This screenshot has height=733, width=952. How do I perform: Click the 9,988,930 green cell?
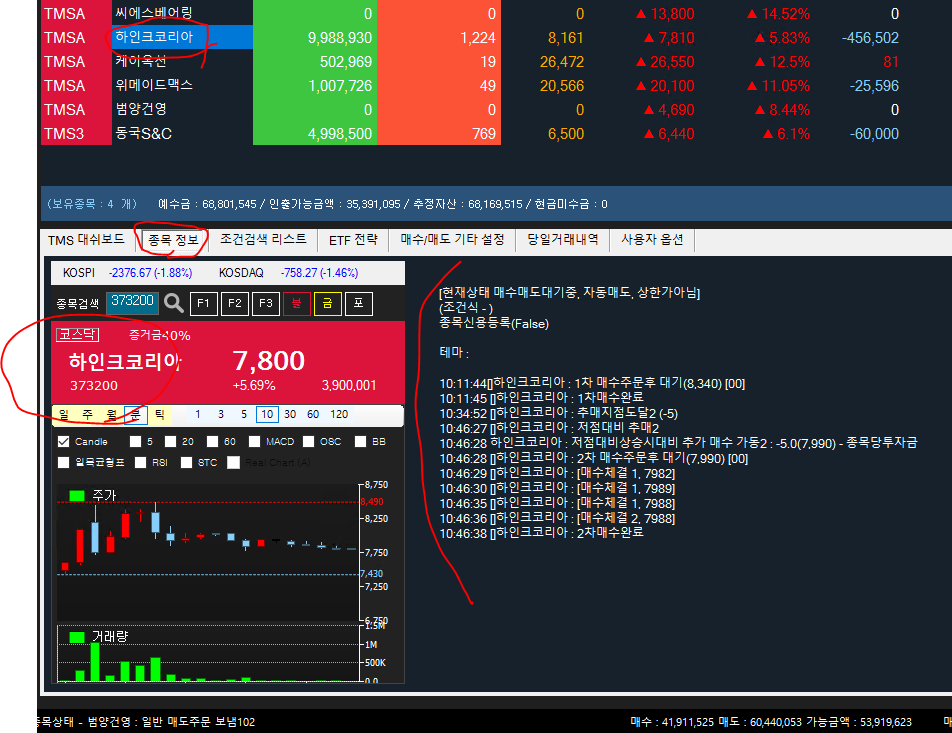pos(315,38)
